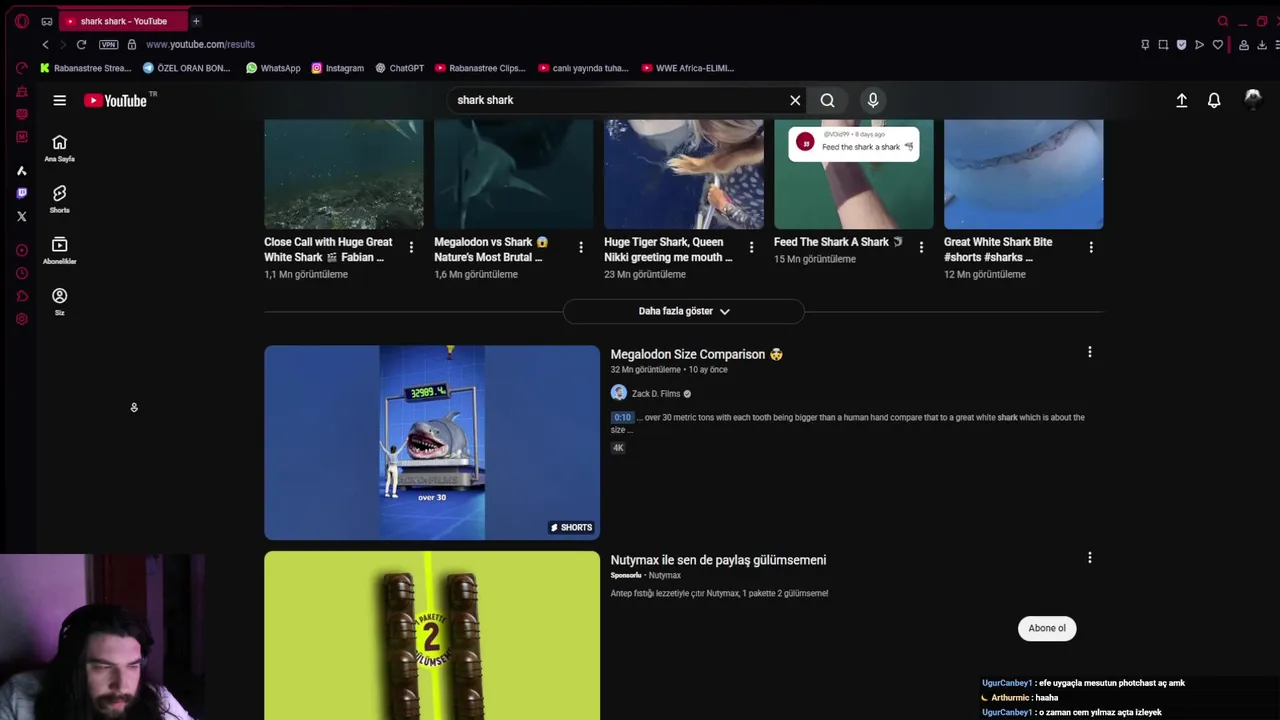Open history clock icon in Opera sidebar

(22, 273)
